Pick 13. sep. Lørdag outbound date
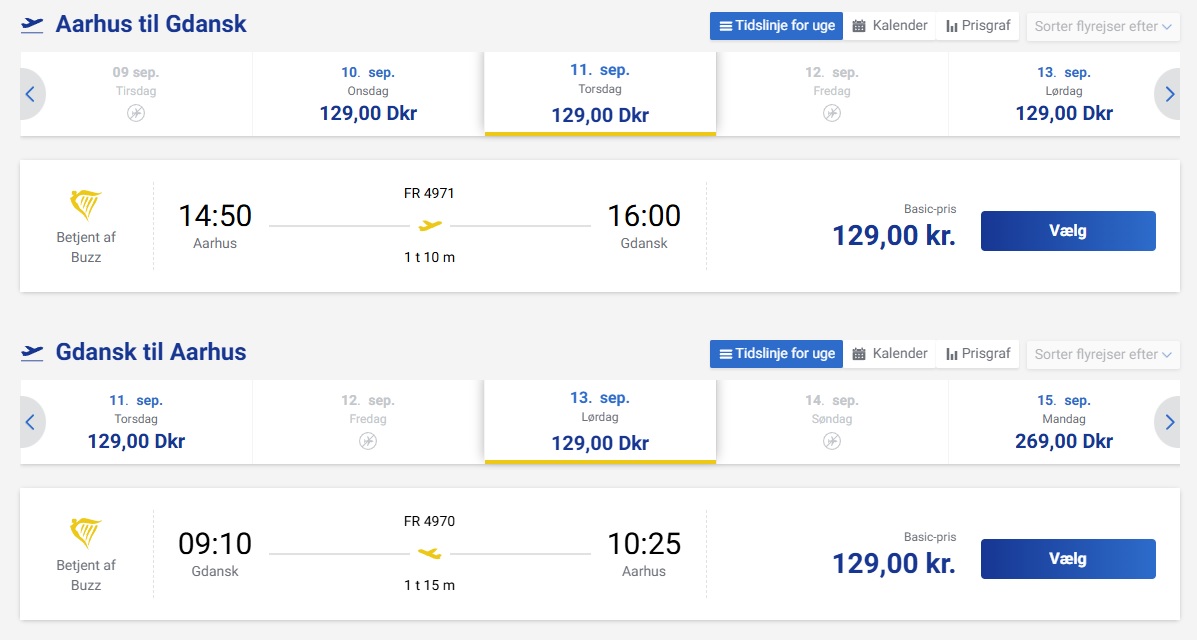1197x640 pixels. click(1064, 94)
